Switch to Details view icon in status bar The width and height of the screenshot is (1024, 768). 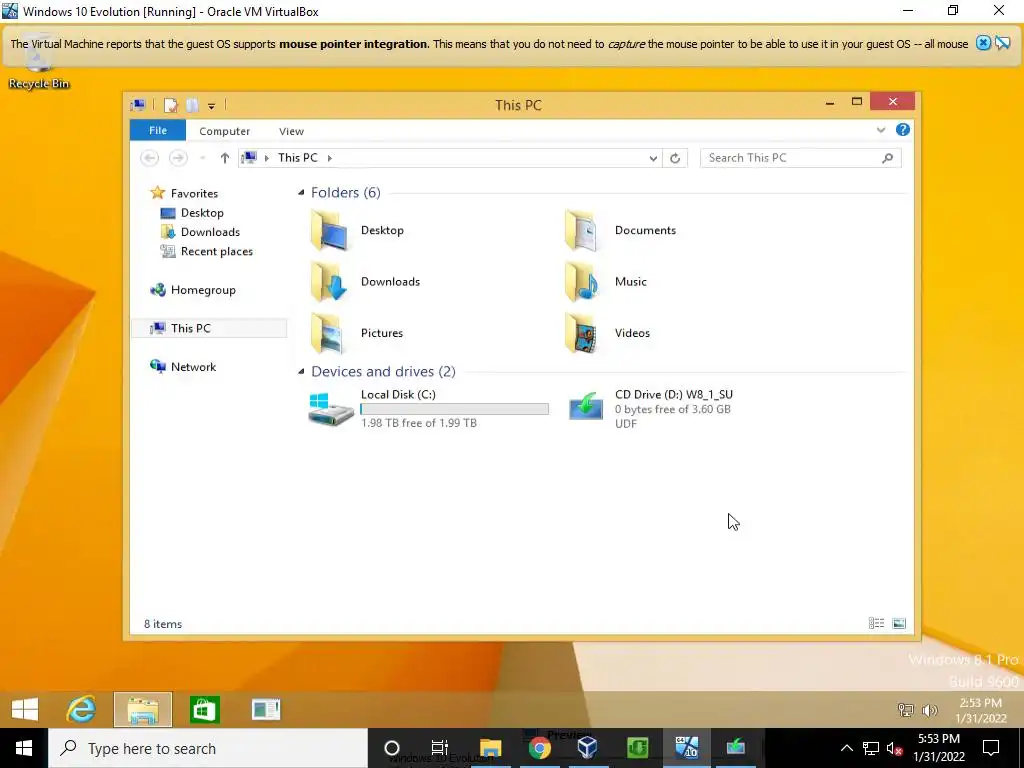coord(876,624)
